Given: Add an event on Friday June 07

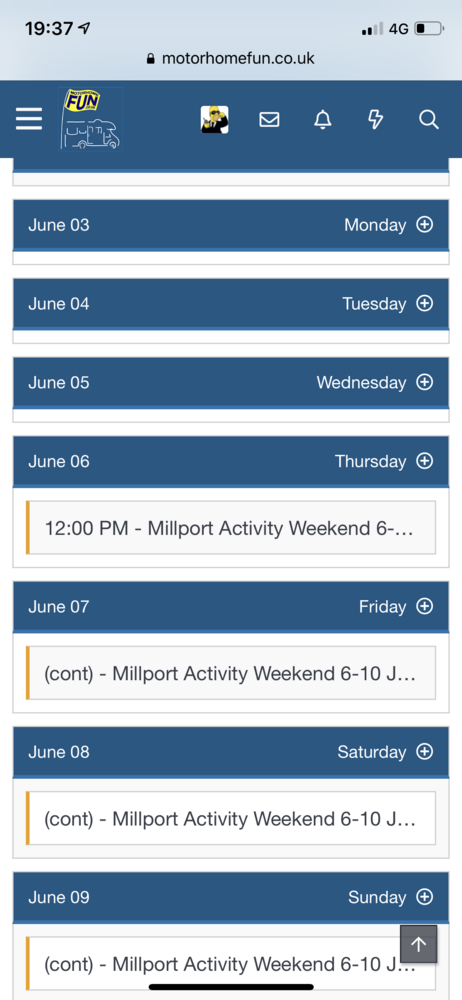Looking at the screenshot, I should [x=424, y=607].
